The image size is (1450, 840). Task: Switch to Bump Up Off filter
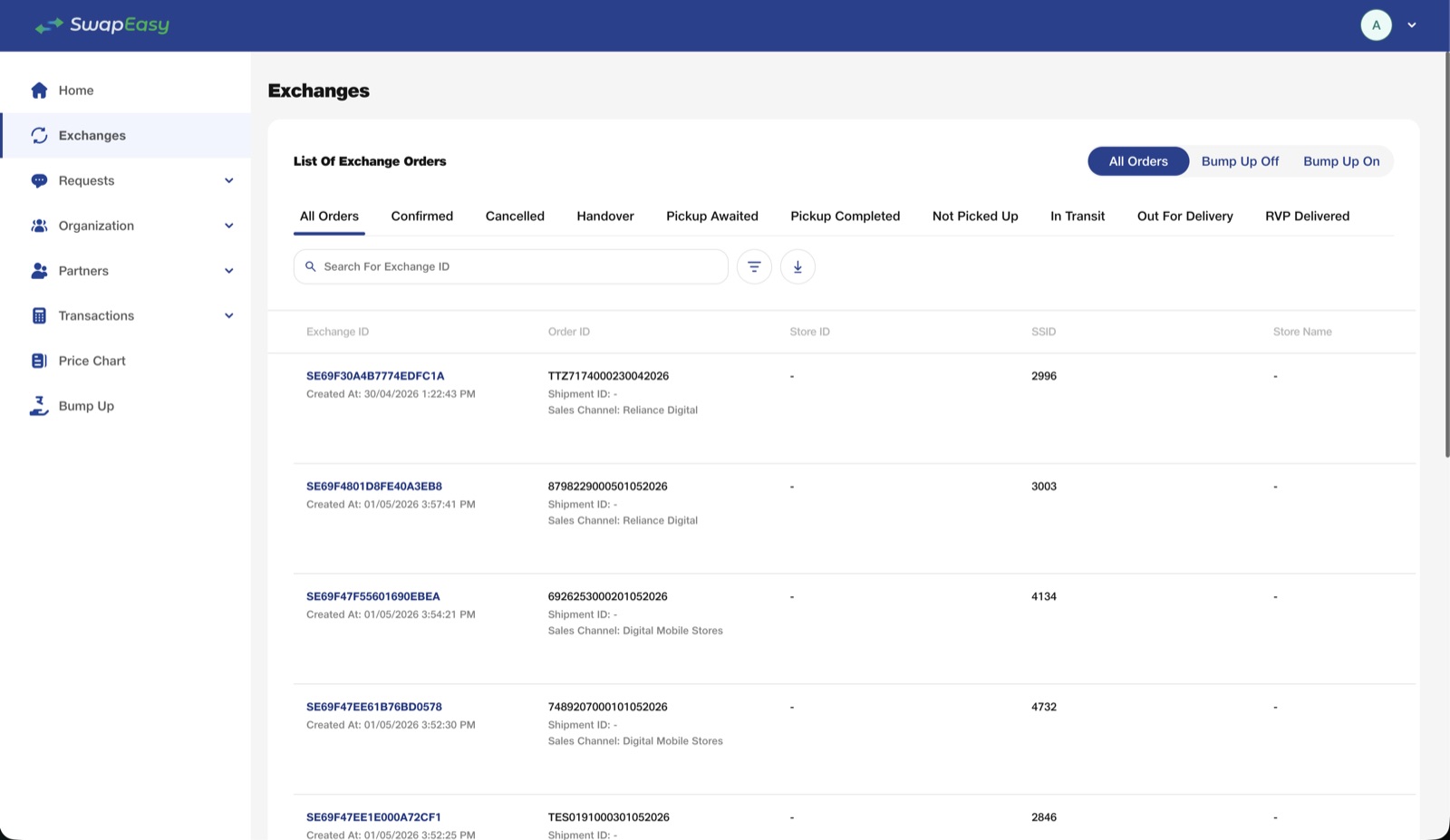pyautogui.click(x=1240, y=161)
